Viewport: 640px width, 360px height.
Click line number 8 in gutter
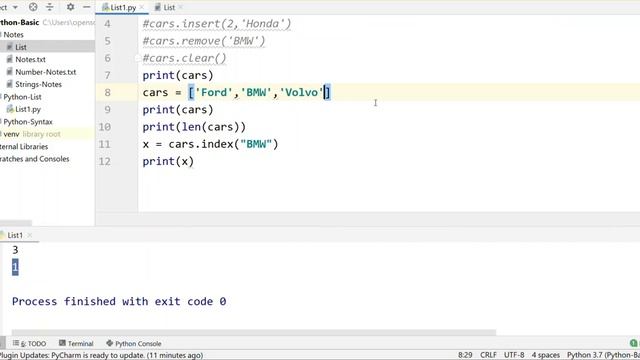[107, 93]
